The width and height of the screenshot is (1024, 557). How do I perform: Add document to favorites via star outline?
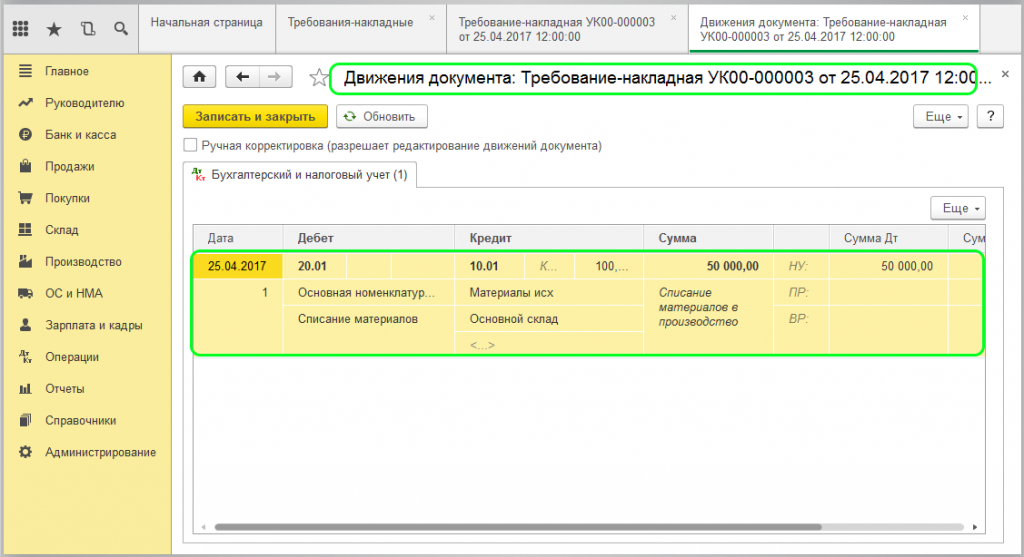[319, 78]
